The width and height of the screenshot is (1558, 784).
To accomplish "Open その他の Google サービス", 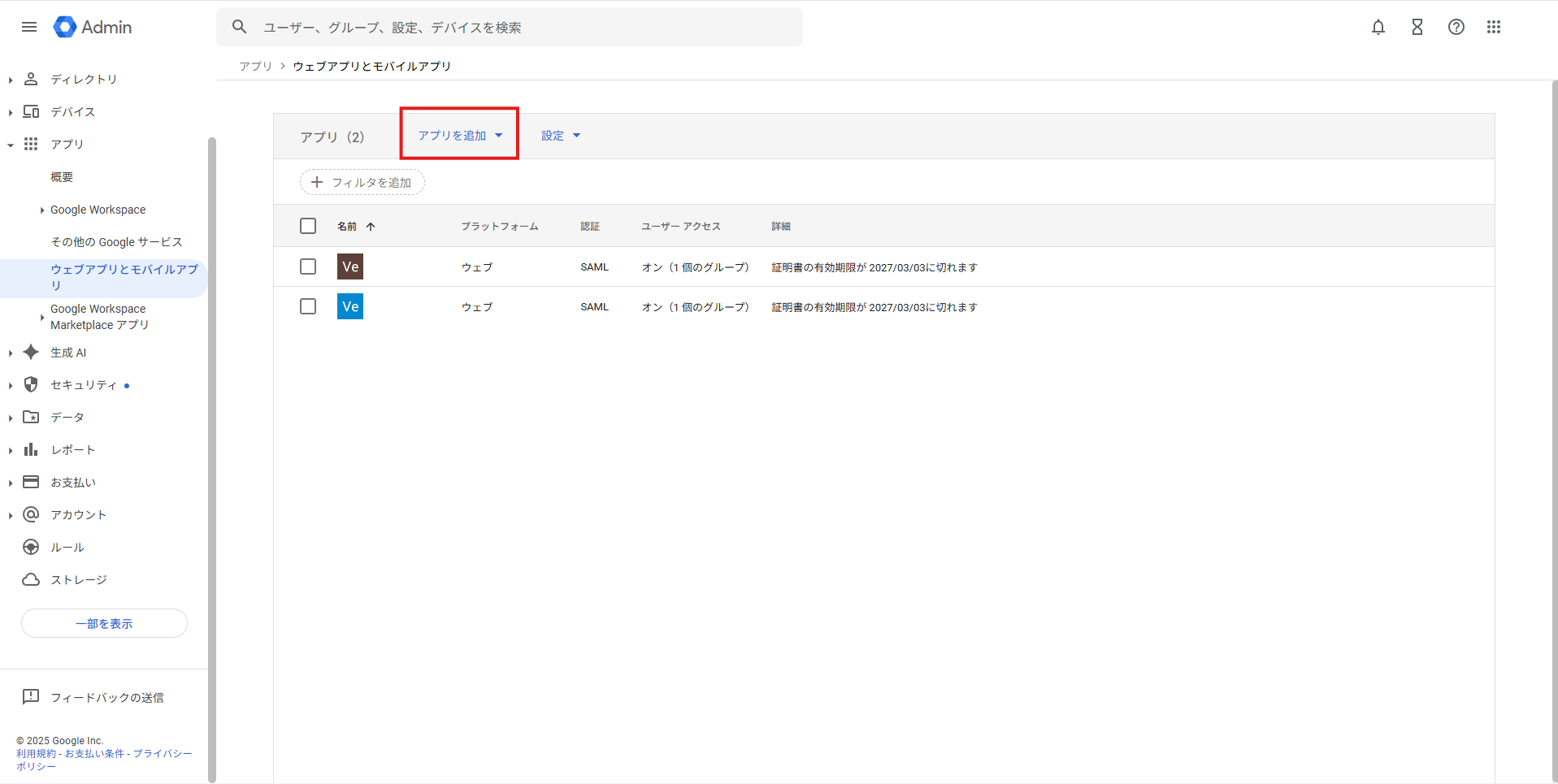I will point(116,241).
